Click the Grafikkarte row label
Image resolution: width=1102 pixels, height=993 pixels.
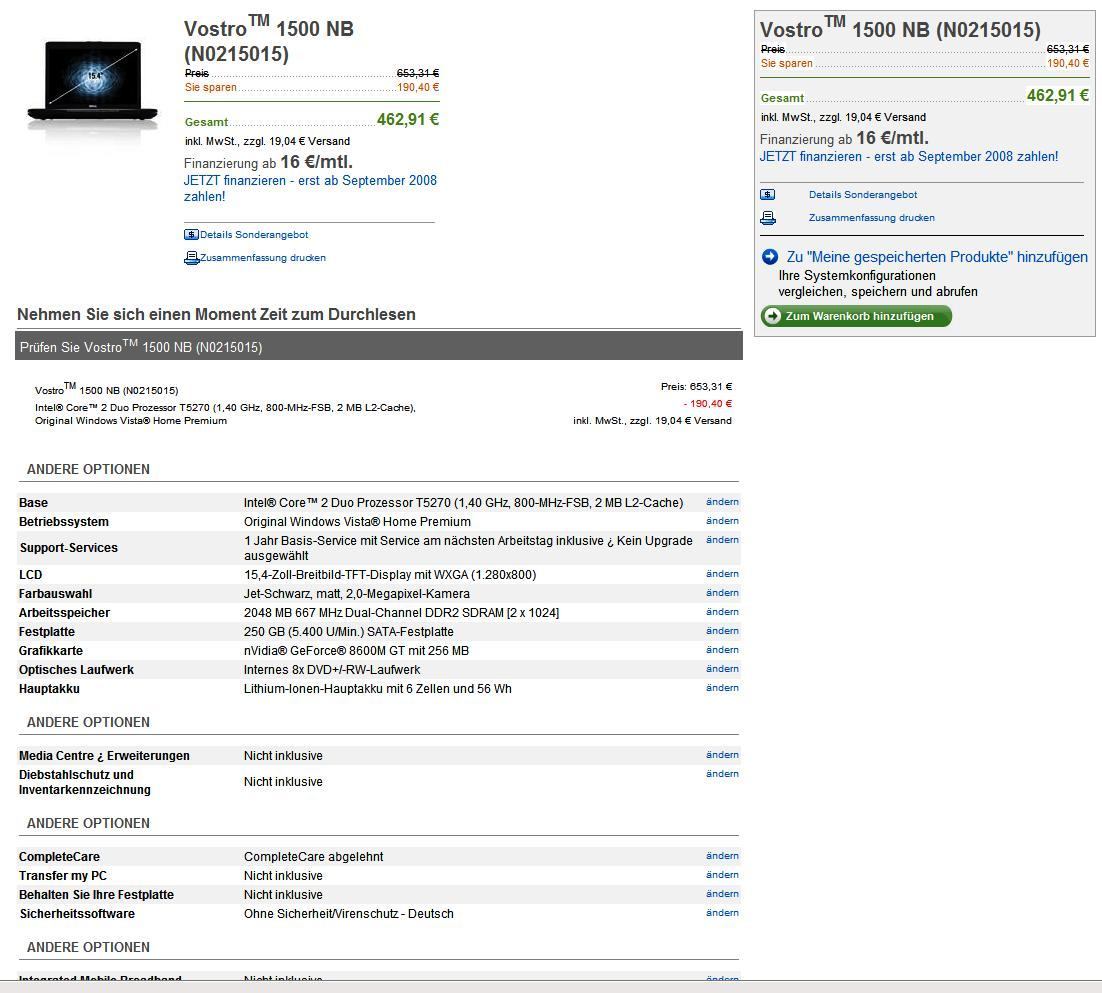(x=51, y=651)
